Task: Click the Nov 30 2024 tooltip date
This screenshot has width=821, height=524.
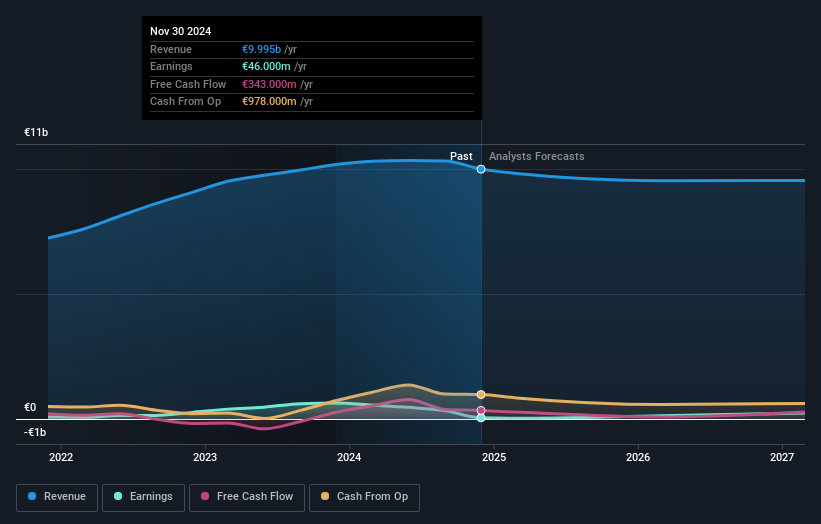Action: 181,31
